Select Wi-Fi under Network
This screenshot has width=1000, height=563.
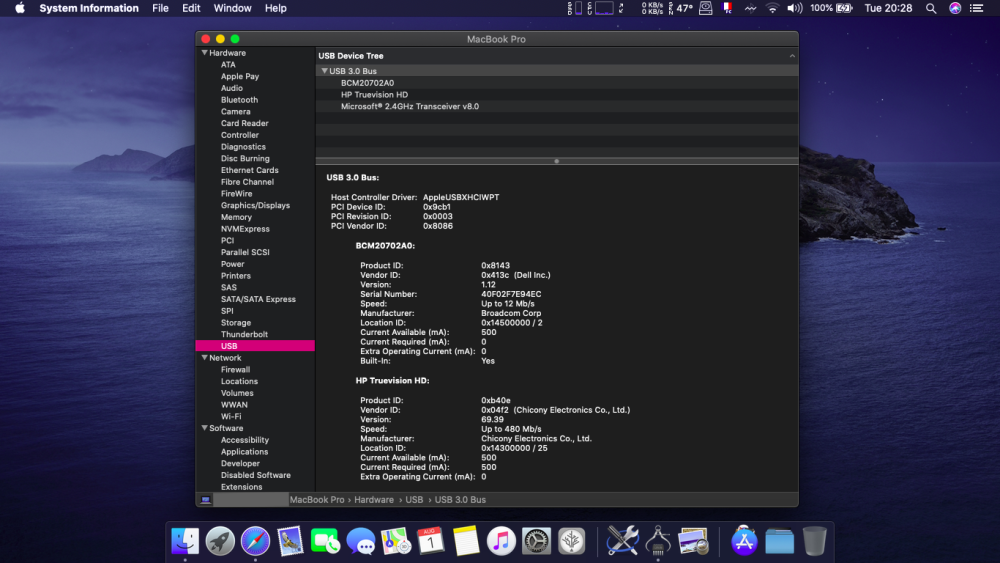tap(231, 416)
